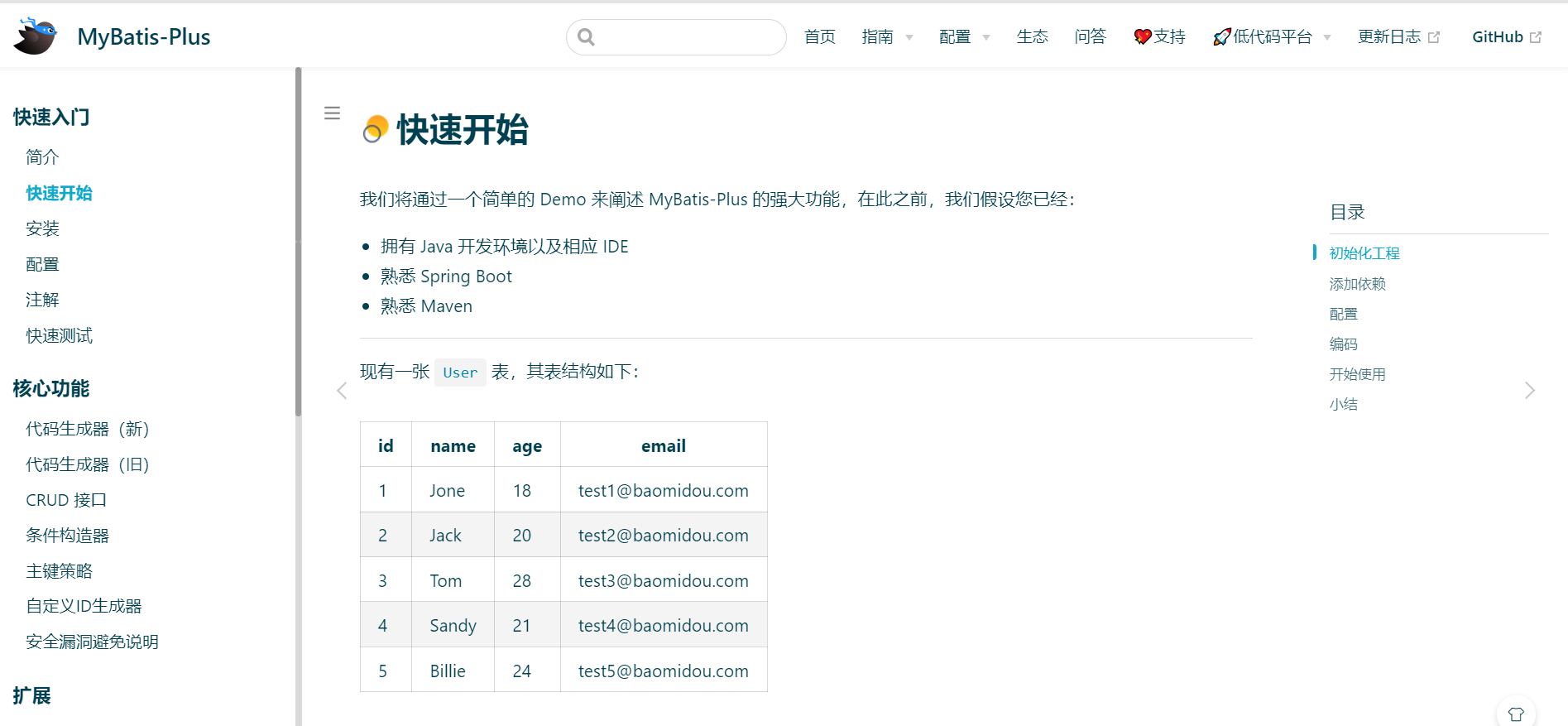Go to previous page arrow

coord(342,391)
